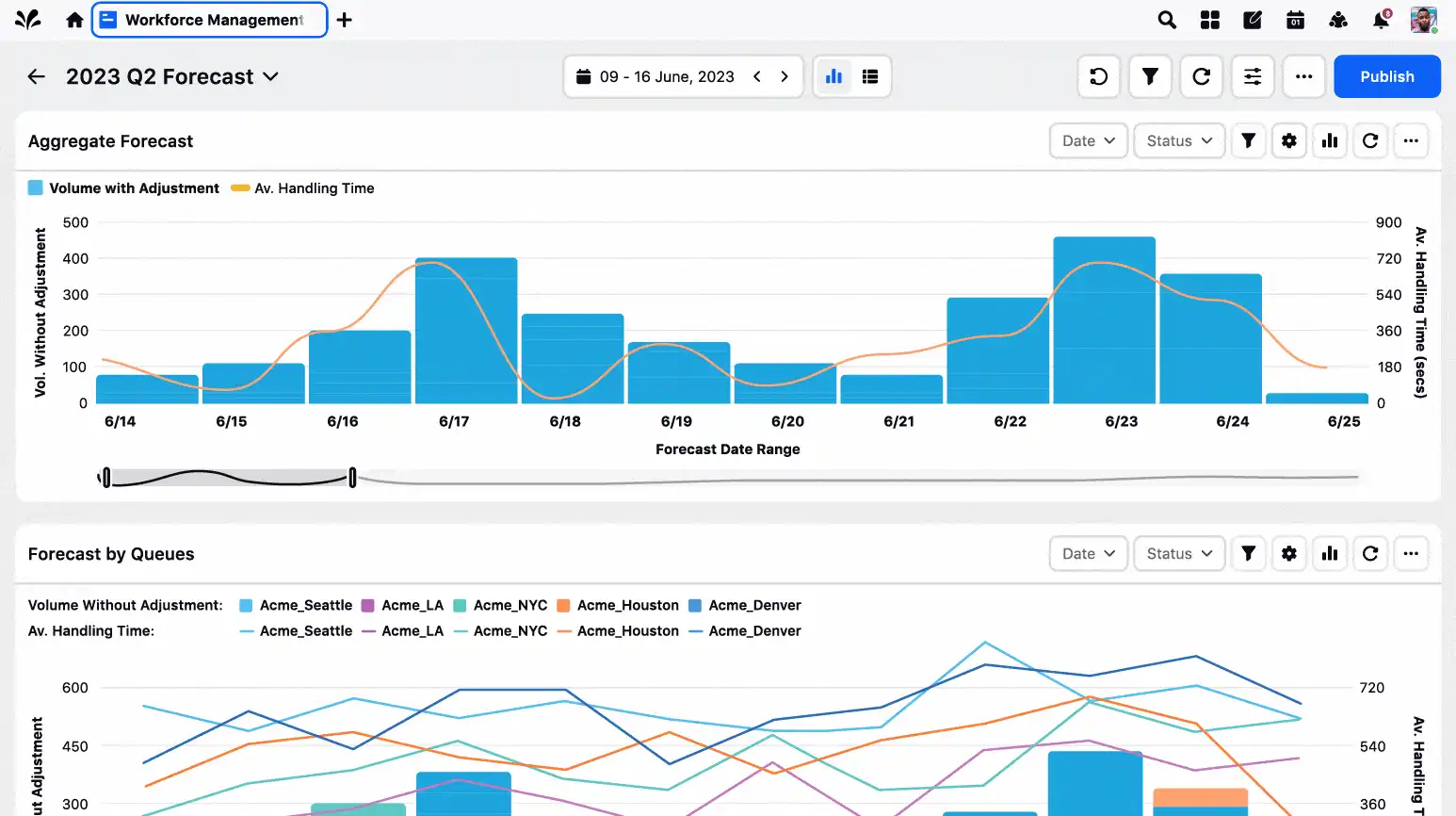
Task: Toggle Acme_Seattle handling time legend line
Action: tap(296, 631)
